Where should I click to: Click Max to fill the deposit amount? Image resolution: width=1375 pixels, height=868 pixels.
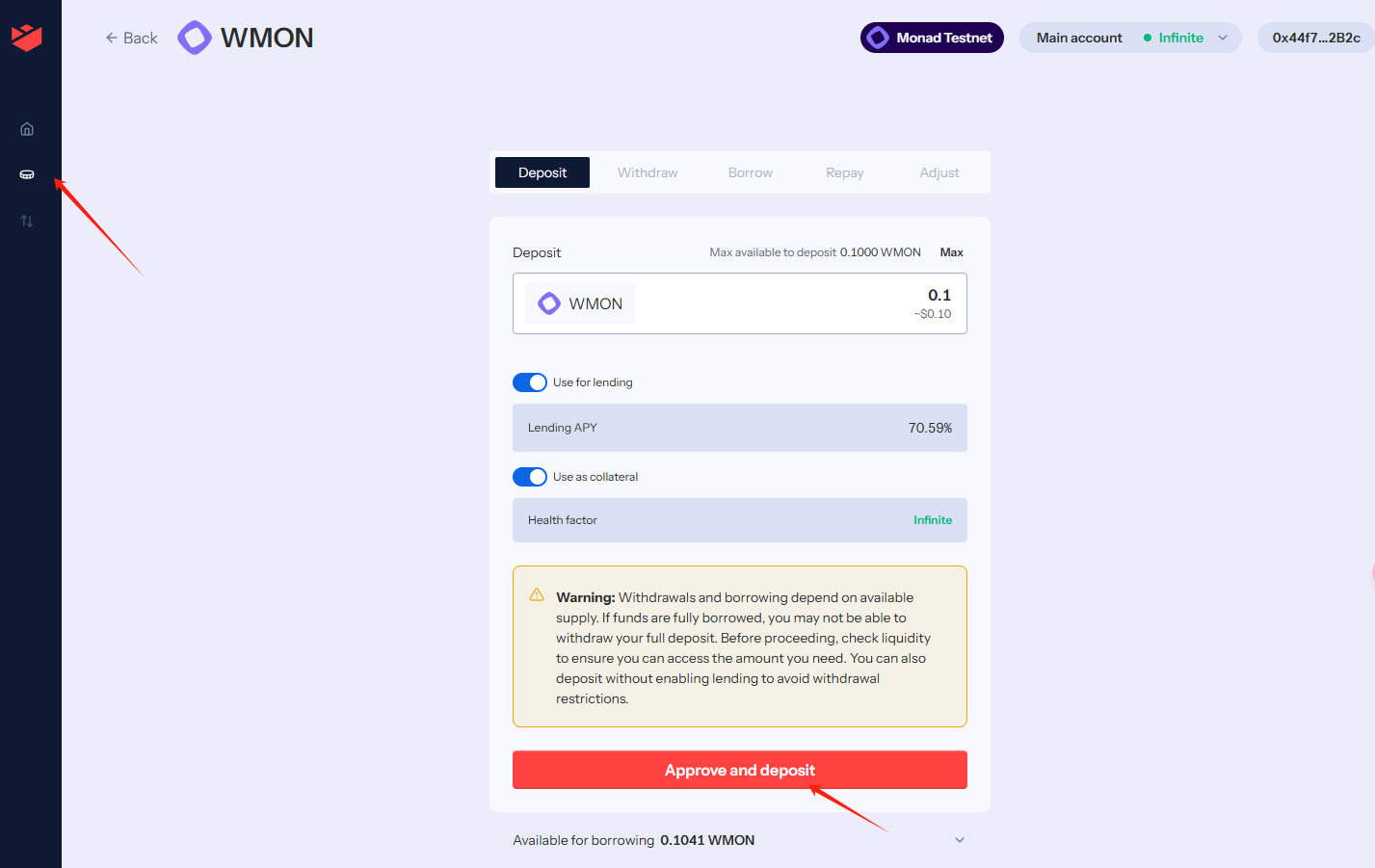tap(952, 252)
